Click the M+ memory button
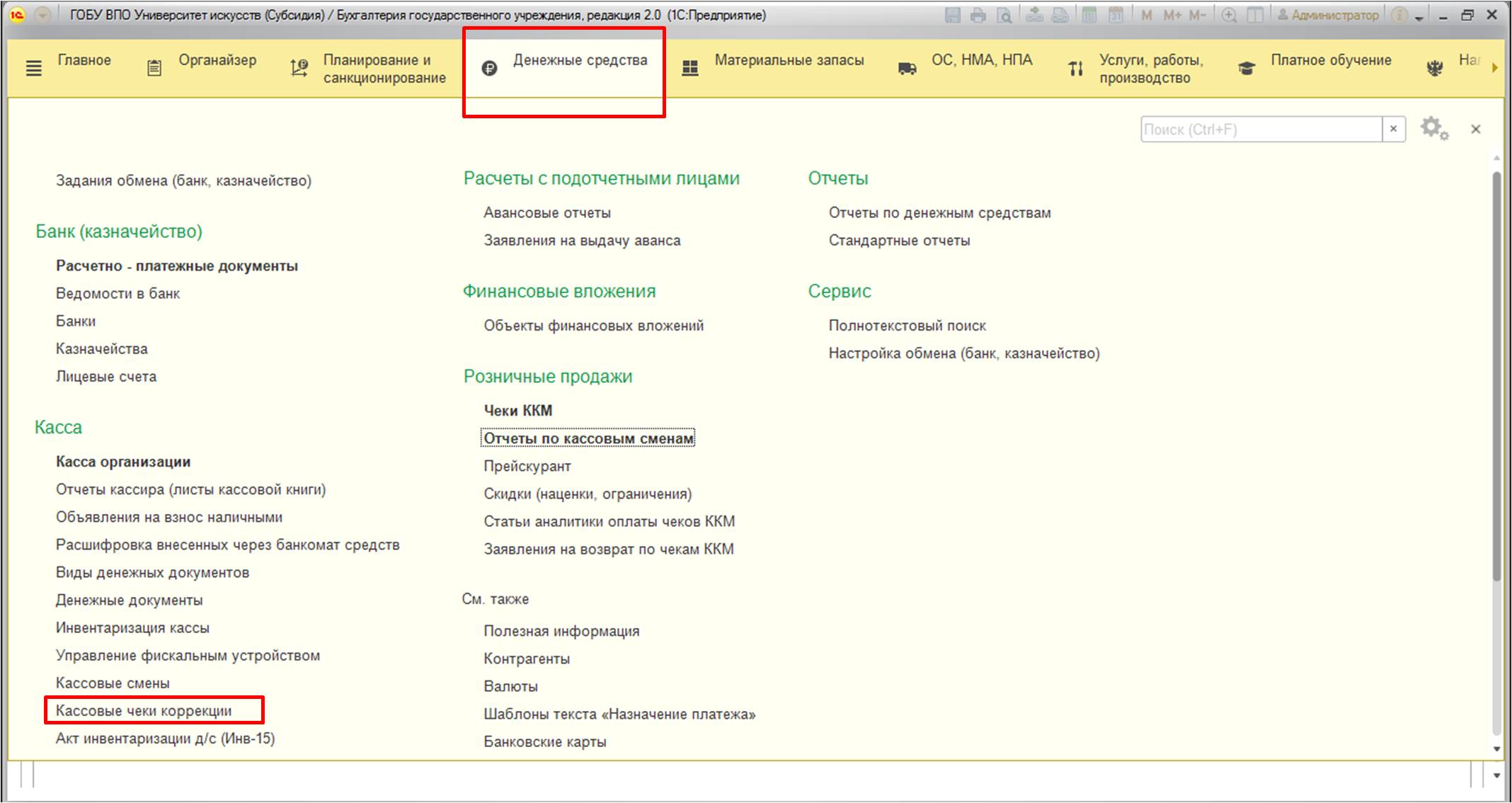The height and width of the screenshot is (803, 1512). (x=1172, y=15)
